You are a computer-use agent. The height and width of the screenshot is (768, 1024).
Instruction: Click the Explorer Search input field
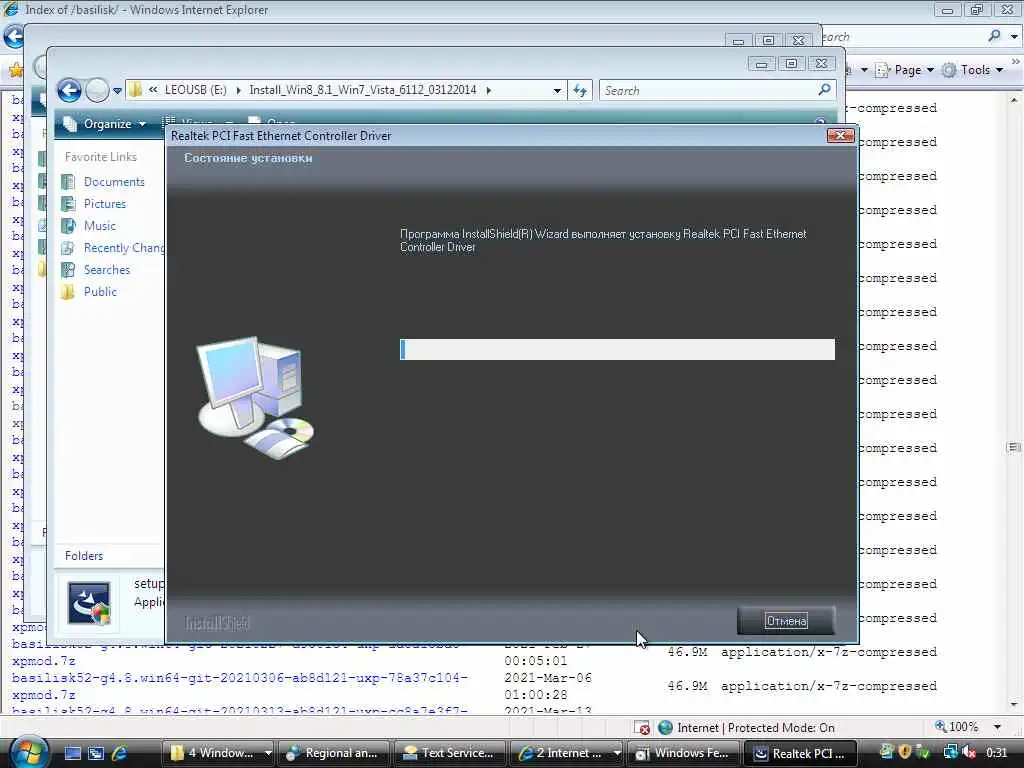click(x=709, y=90)
